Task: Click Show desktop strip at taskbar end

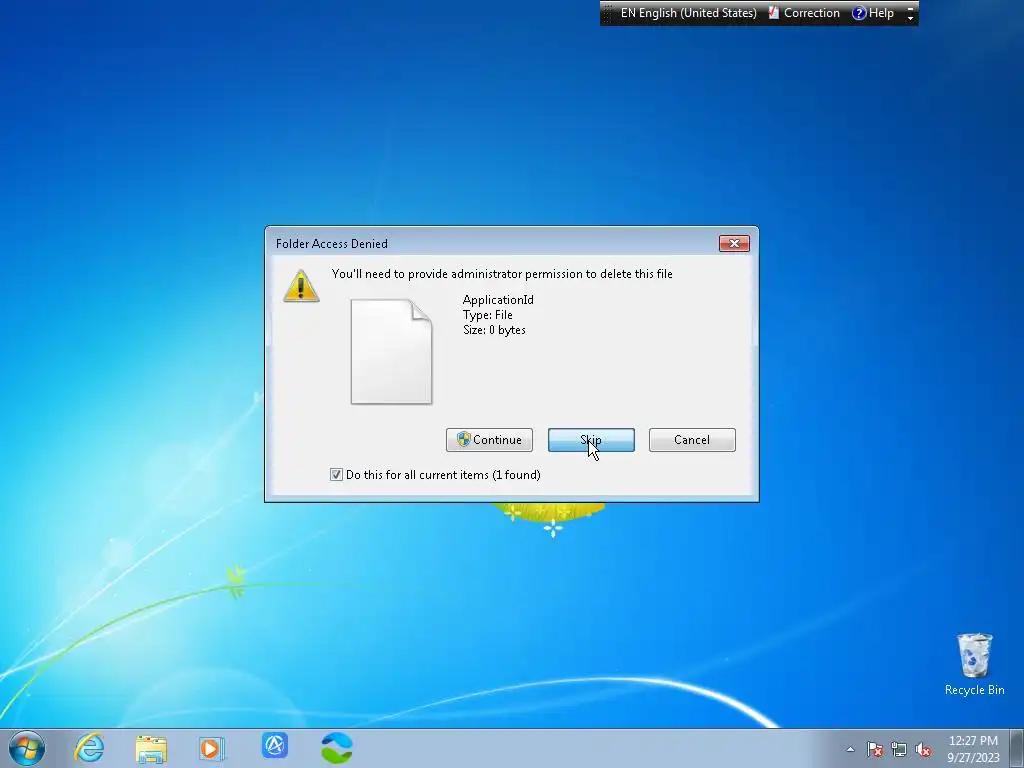Action: pyautogui.click(x=1017, y=748)
